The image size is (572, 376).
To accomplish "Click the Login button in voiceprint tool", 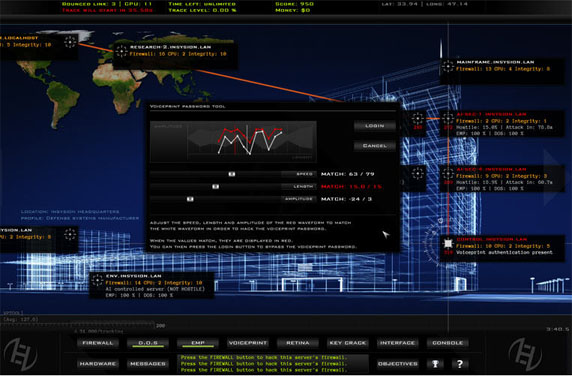I will [375, 126].
